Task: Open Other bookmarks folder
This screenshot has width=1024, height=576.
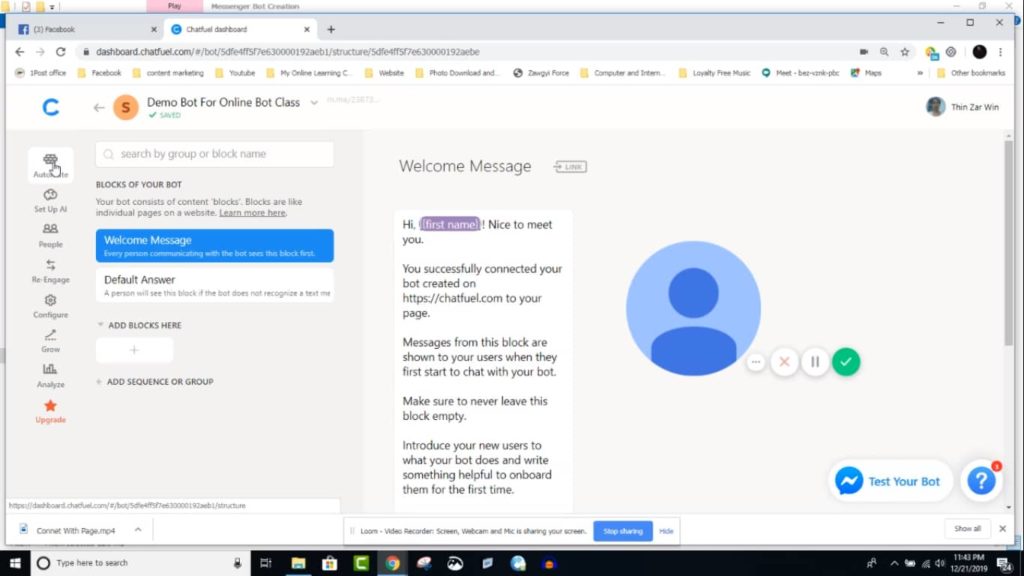Action: tap(971, 73)
